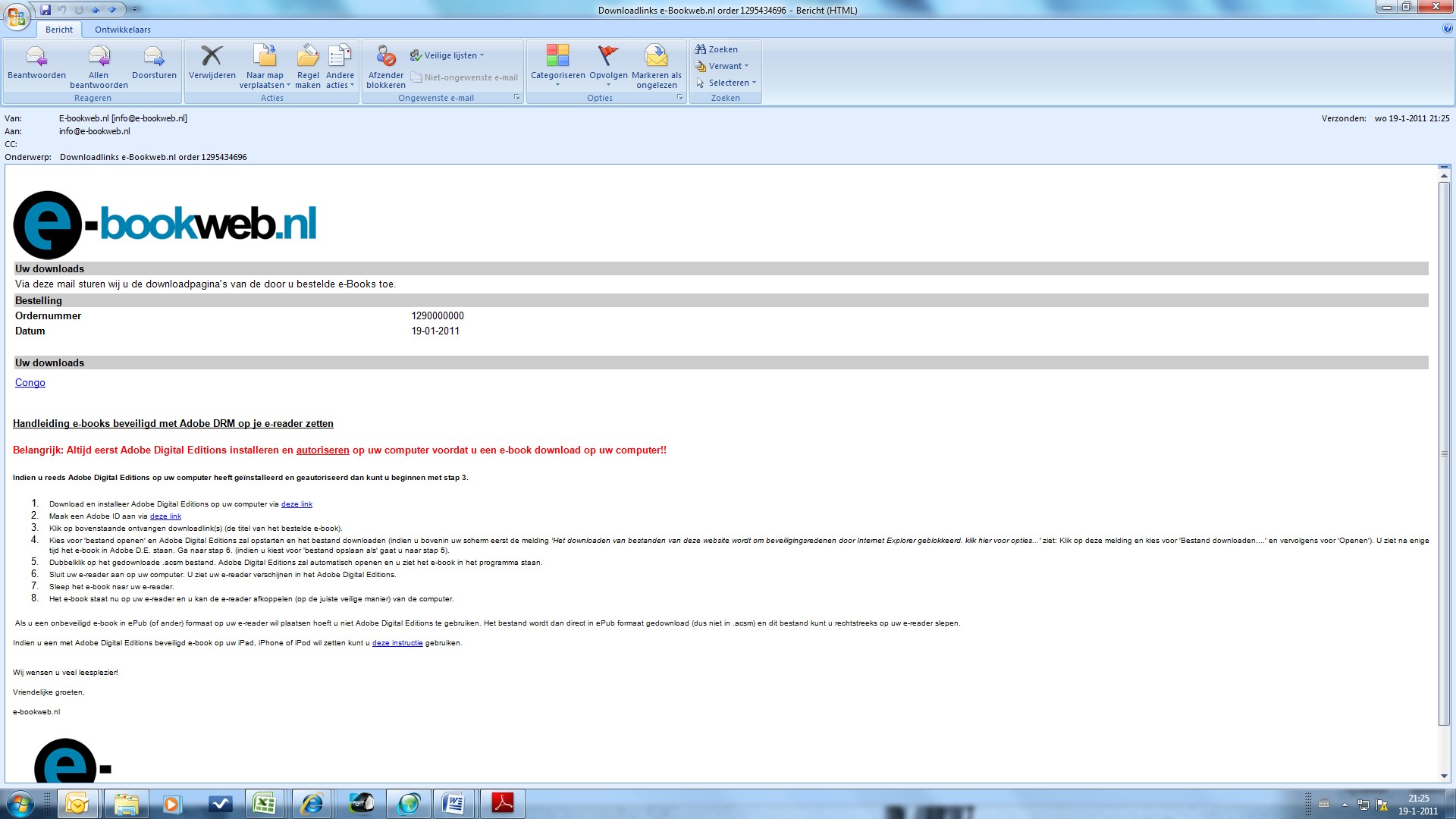This screenshot has width=1456, height=819.
Task: Open the Veilige lijsten dropdown
Action: [447, 55]
